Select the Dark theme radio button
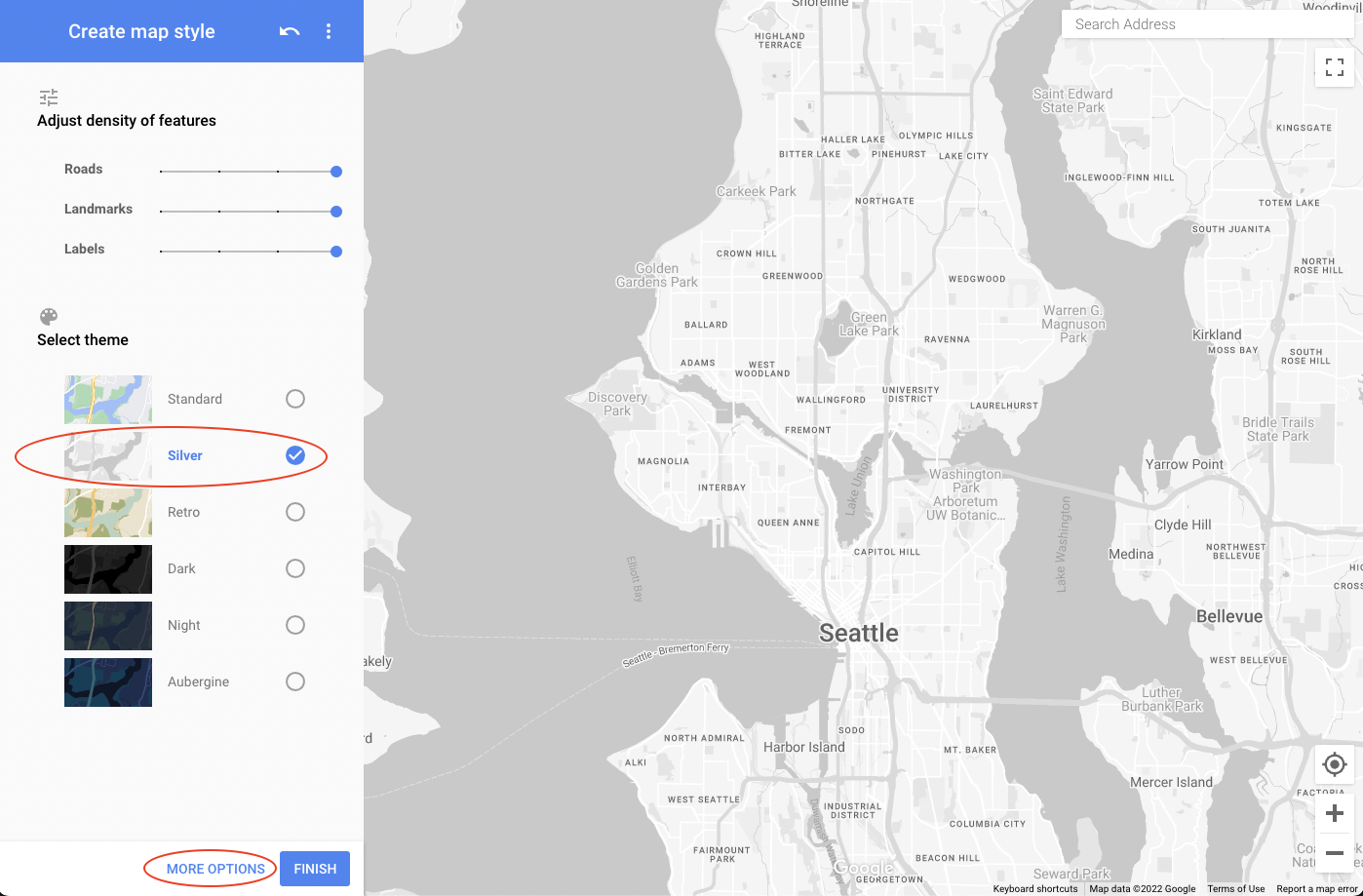The height and width of the screenshot is (896, 1363). (295, 568)
